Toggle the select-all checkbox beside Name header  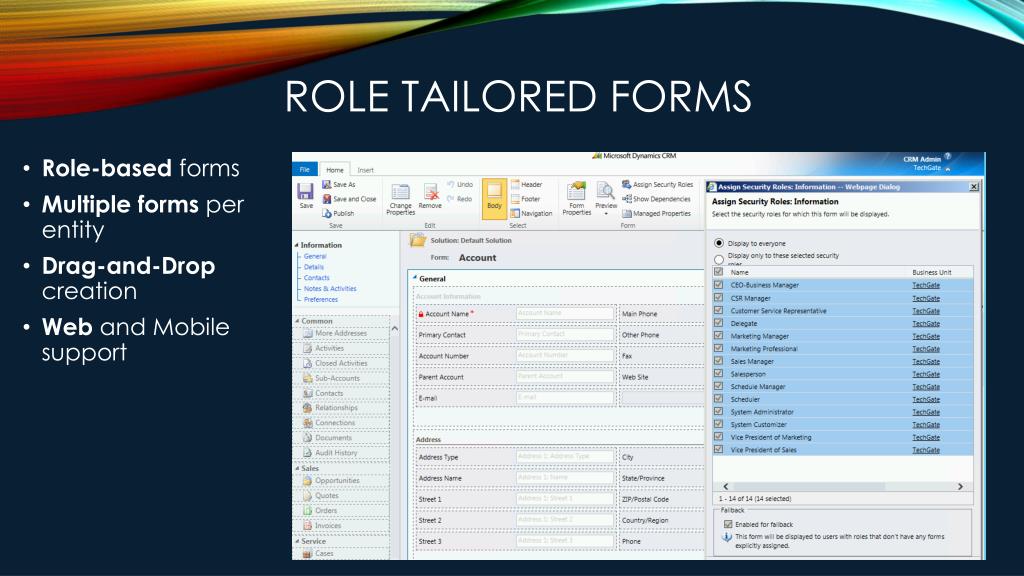point(718,272)
